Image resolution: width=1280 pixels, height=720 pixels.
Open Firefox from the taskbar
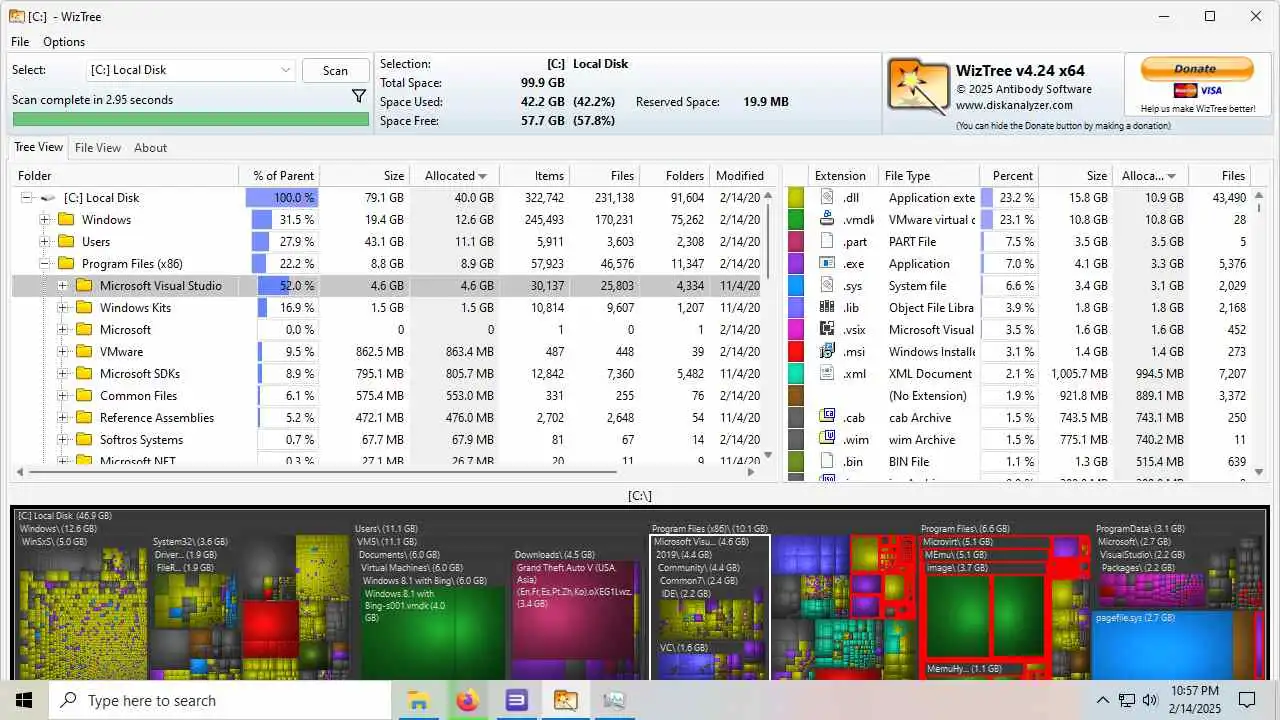[467, 700]
